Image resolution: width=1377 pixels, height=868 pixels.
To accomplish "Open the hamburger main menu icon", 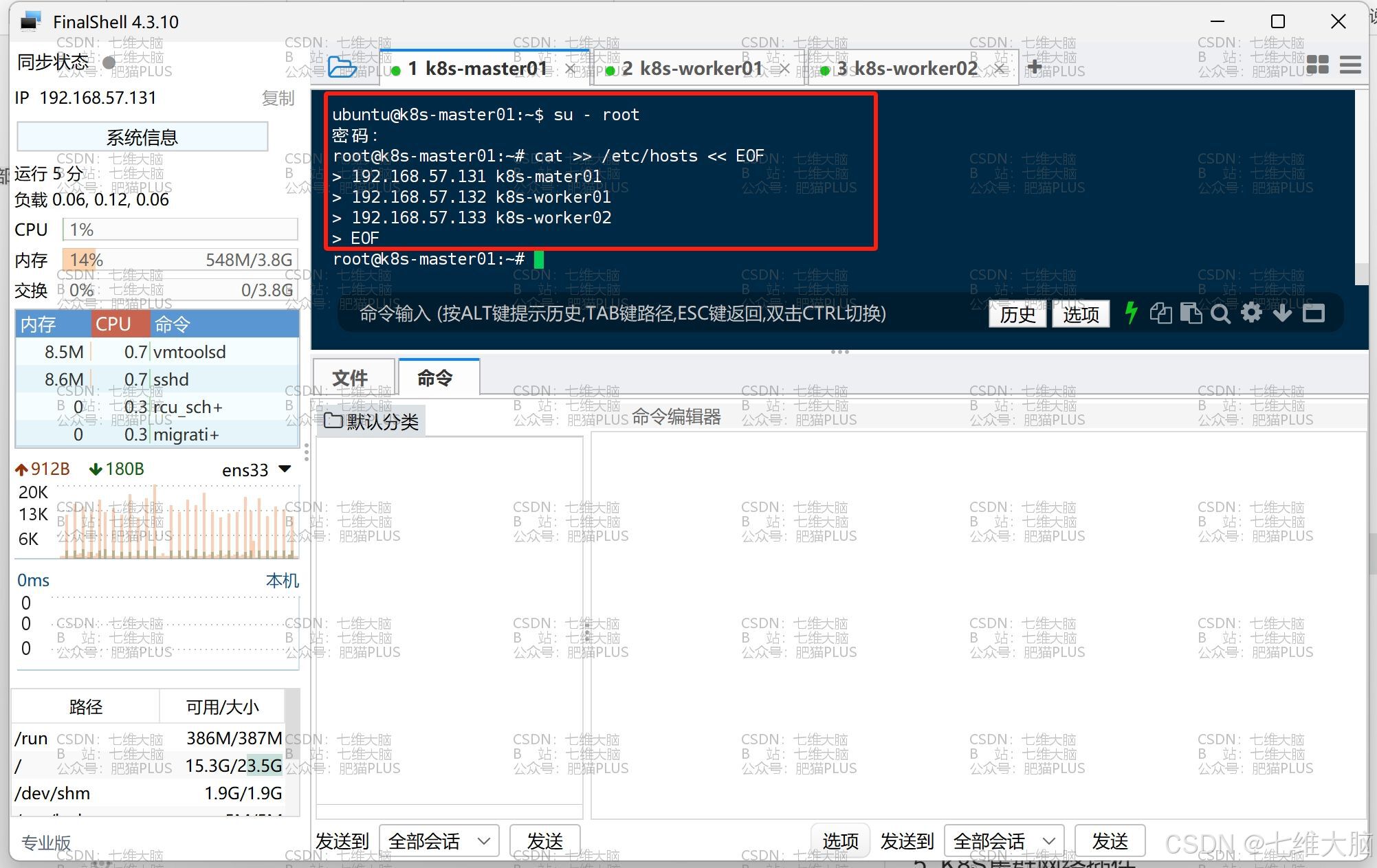I will pos(1350,65).
